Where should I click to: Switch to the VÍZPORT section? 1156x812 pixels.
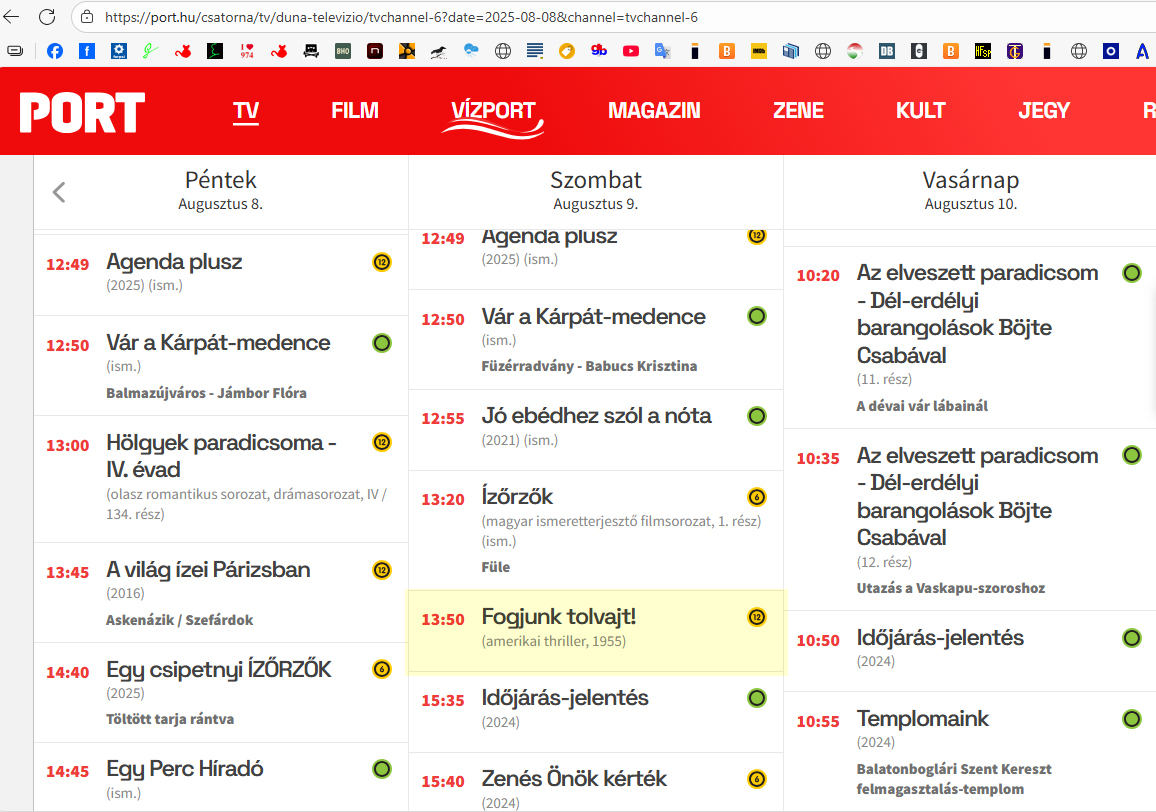pyautogui.click(x=493, y=112)
